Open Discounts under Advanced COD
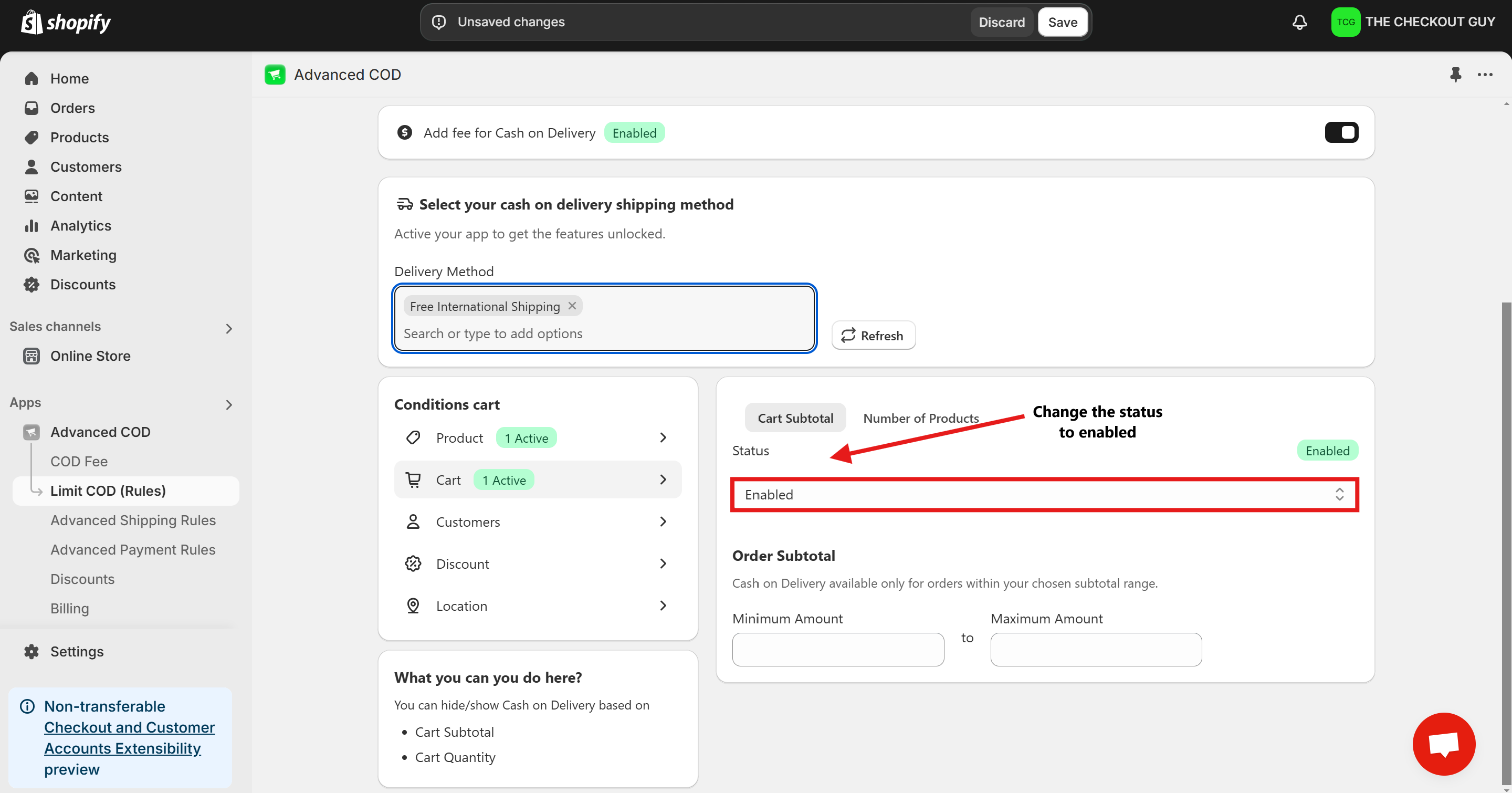The height and width of the screenshot is (793, 1512). pos(82,579)
